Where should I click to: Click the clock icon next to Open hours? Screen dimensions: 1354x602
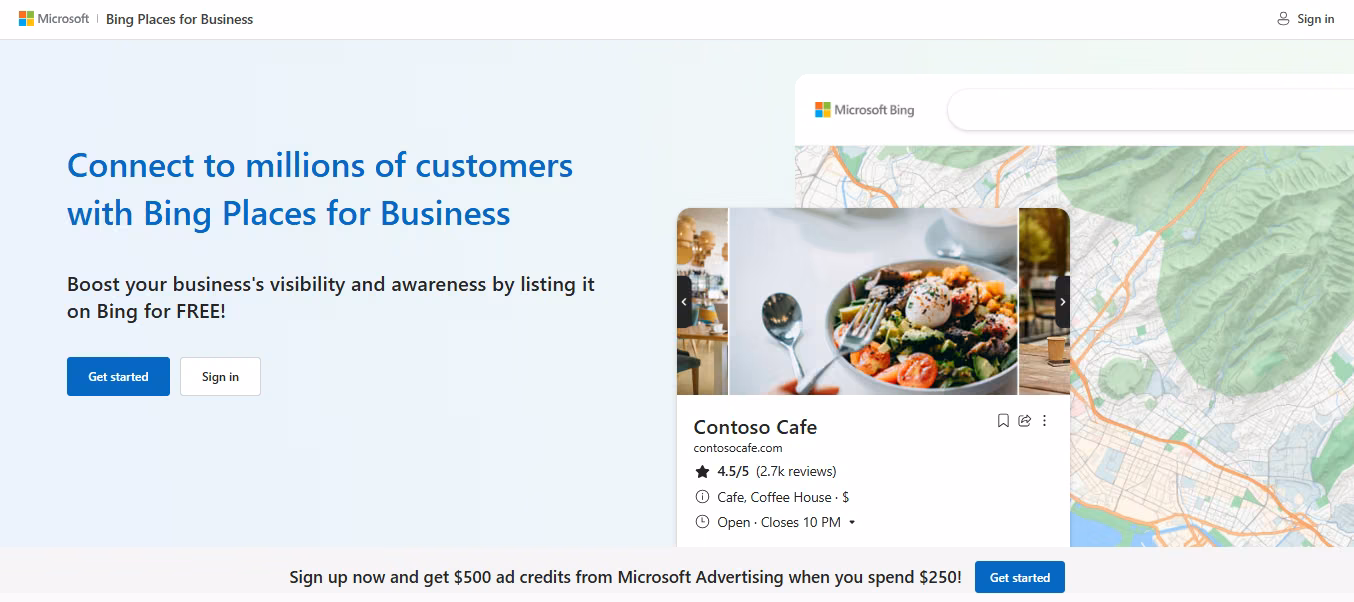[x=702, y=522]
